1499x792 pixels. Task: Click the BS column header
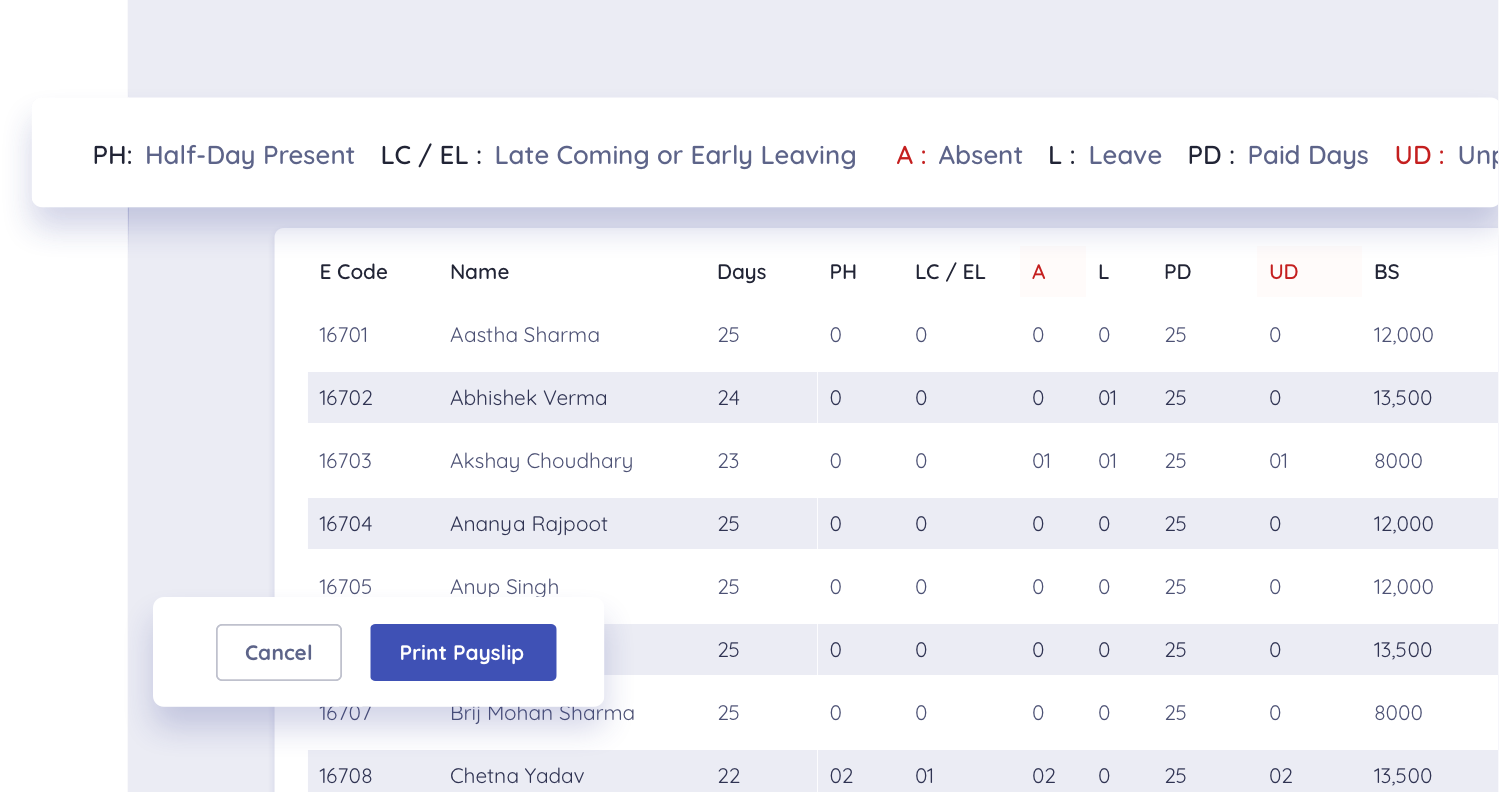1386,272
